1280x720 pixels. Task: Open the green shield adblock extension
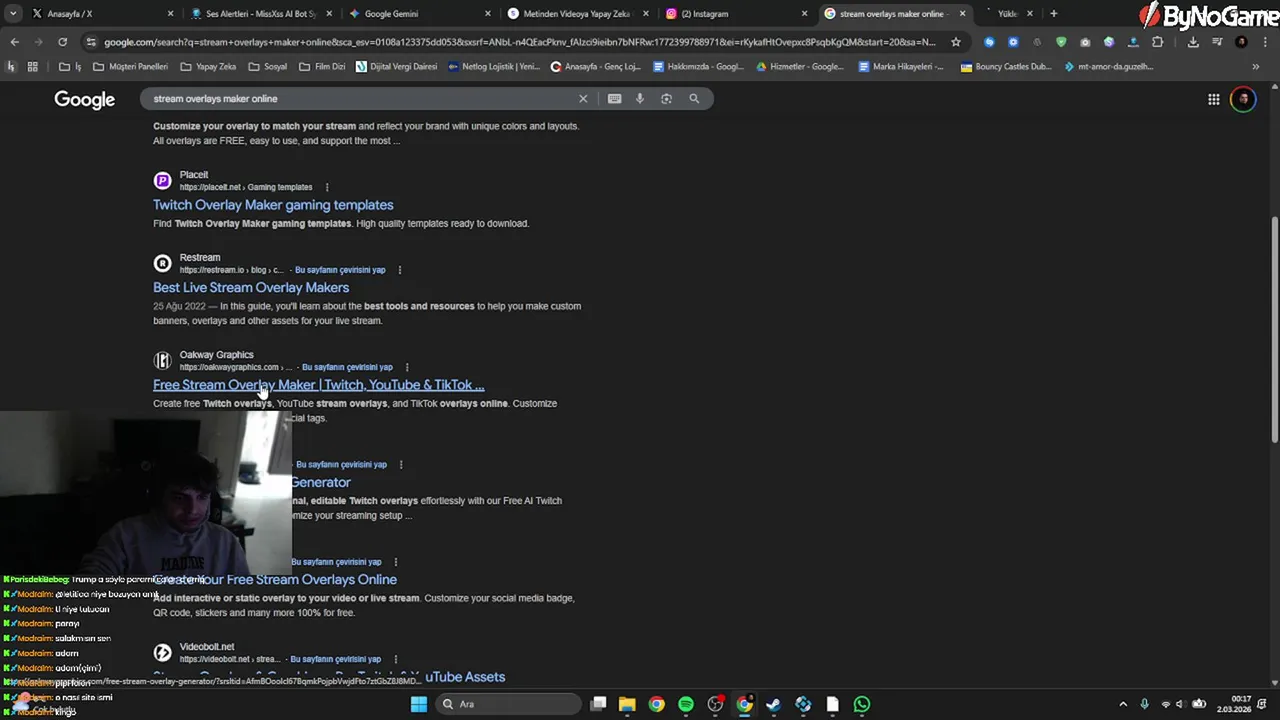pos(1061,42)
